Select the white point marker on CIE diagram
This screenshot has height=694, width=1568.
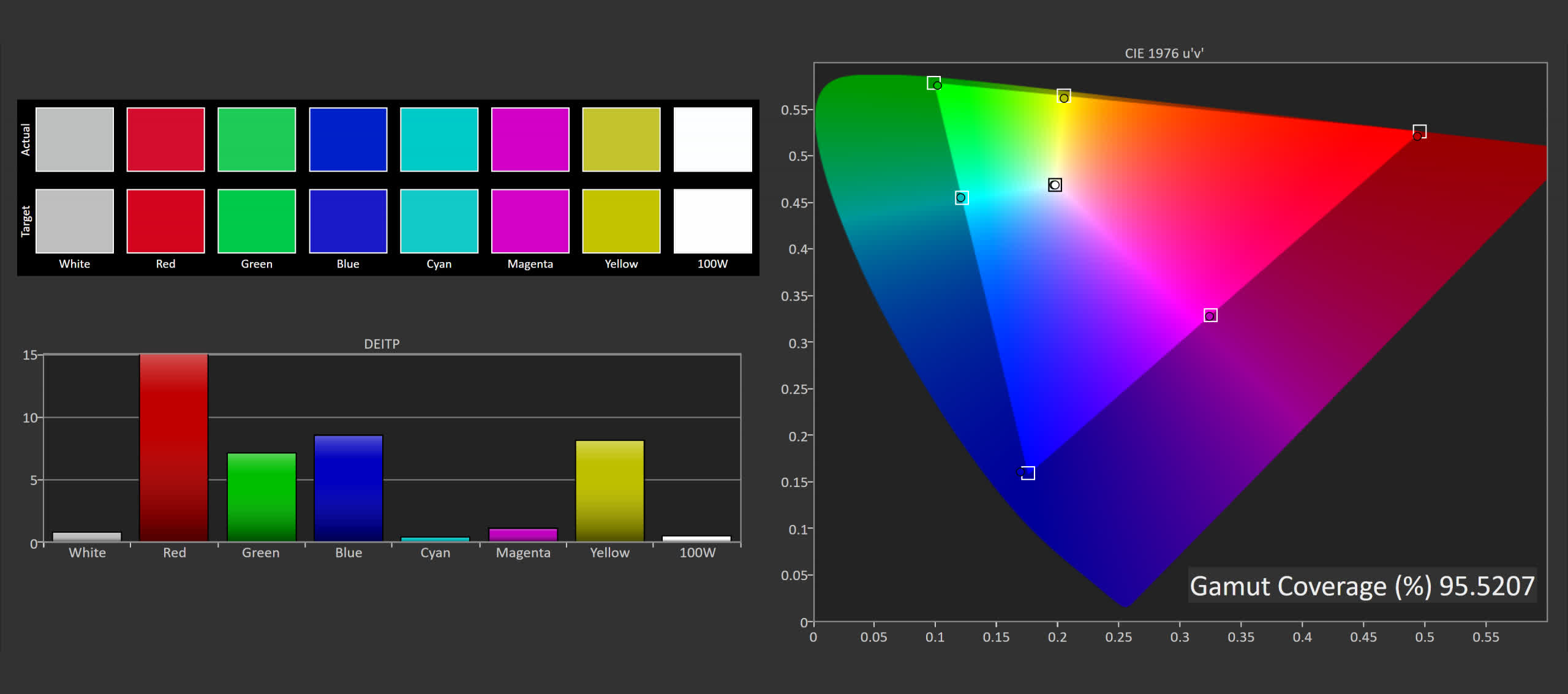[1055, 185]
